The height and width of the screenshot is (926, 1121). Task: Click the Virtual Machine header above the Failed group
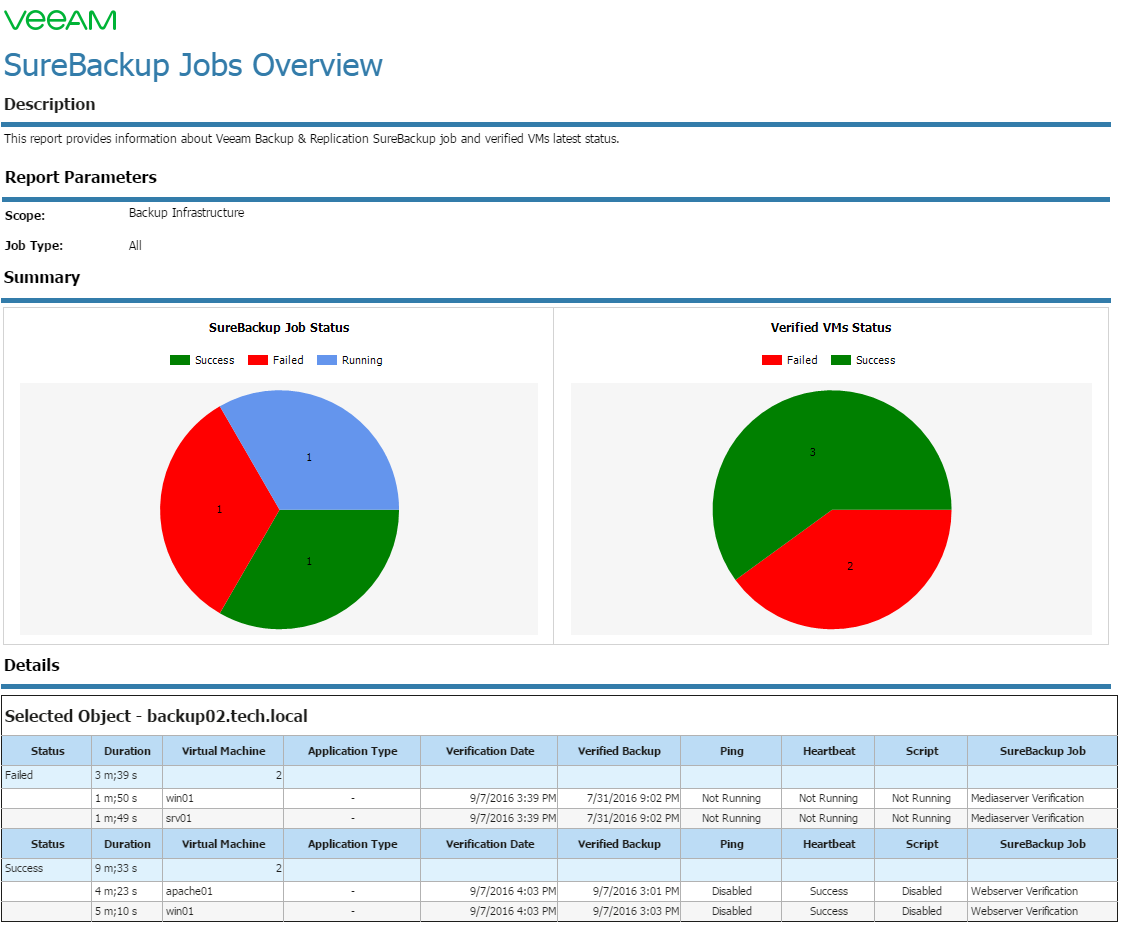[x=223, y=752]
